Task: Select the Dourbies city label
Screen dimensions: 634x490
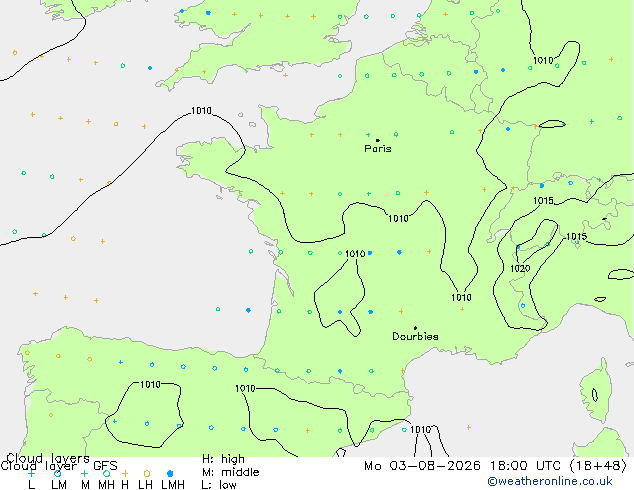Action: tap(415, 336)
